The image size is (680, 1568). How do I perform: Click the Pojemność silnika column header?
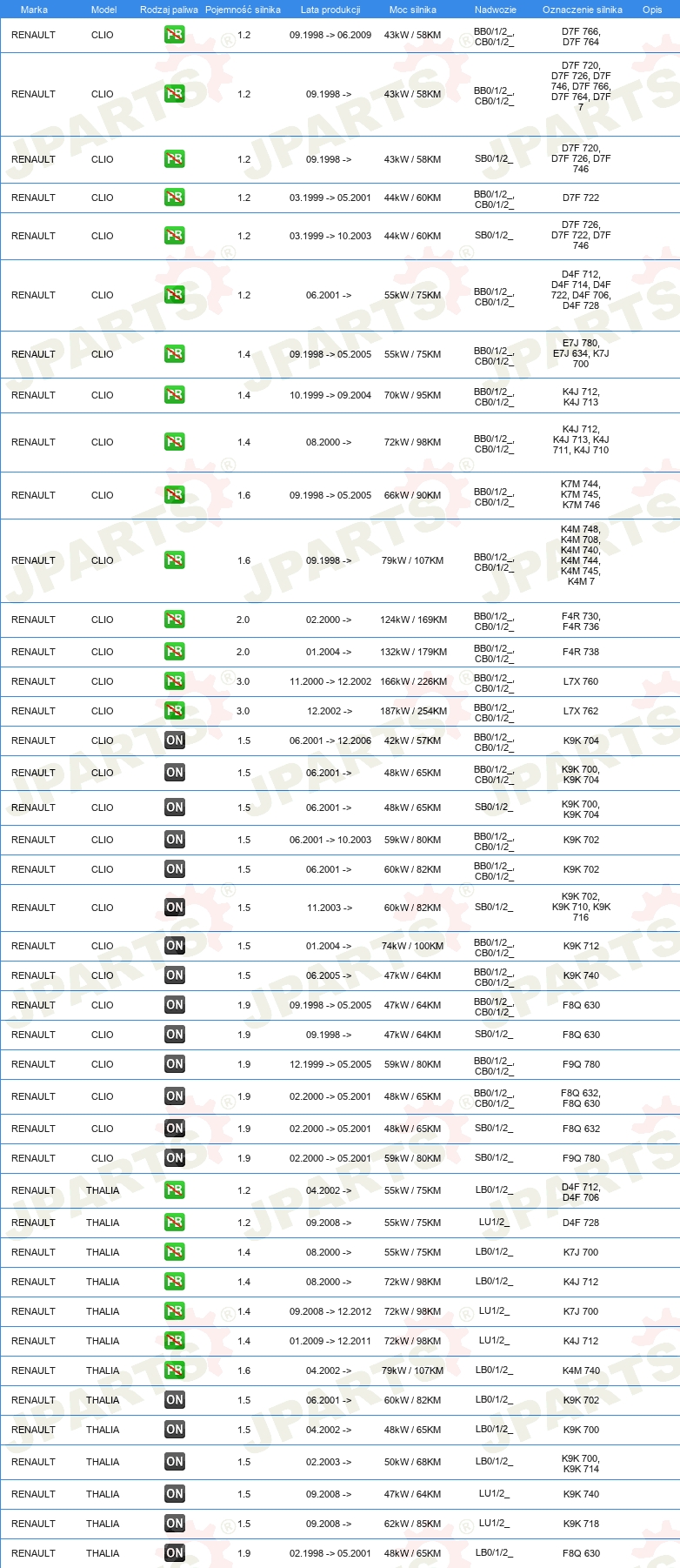(x=243, y=10)
